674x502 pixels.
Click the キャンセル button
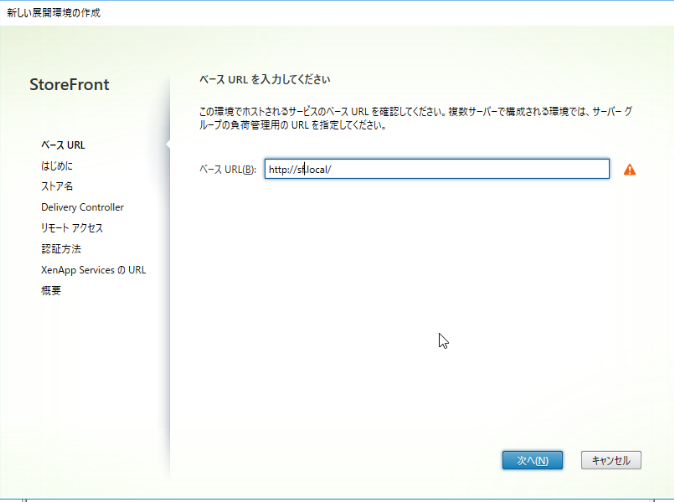(611, 460)
